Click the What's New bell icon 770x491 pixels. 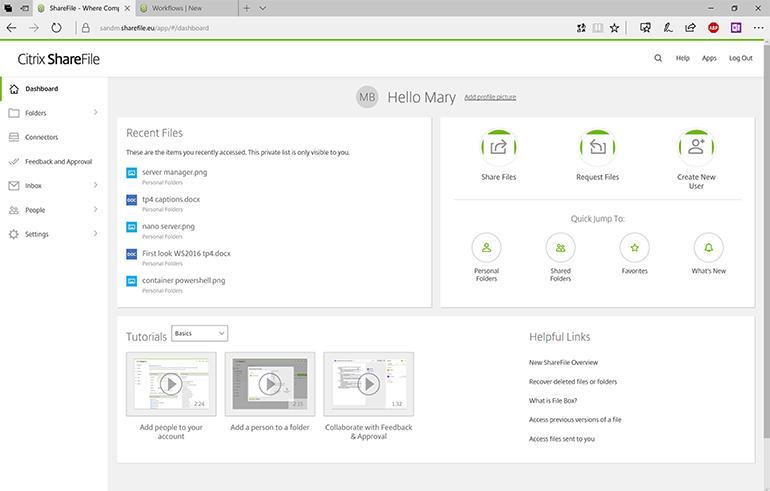[709, 247]
